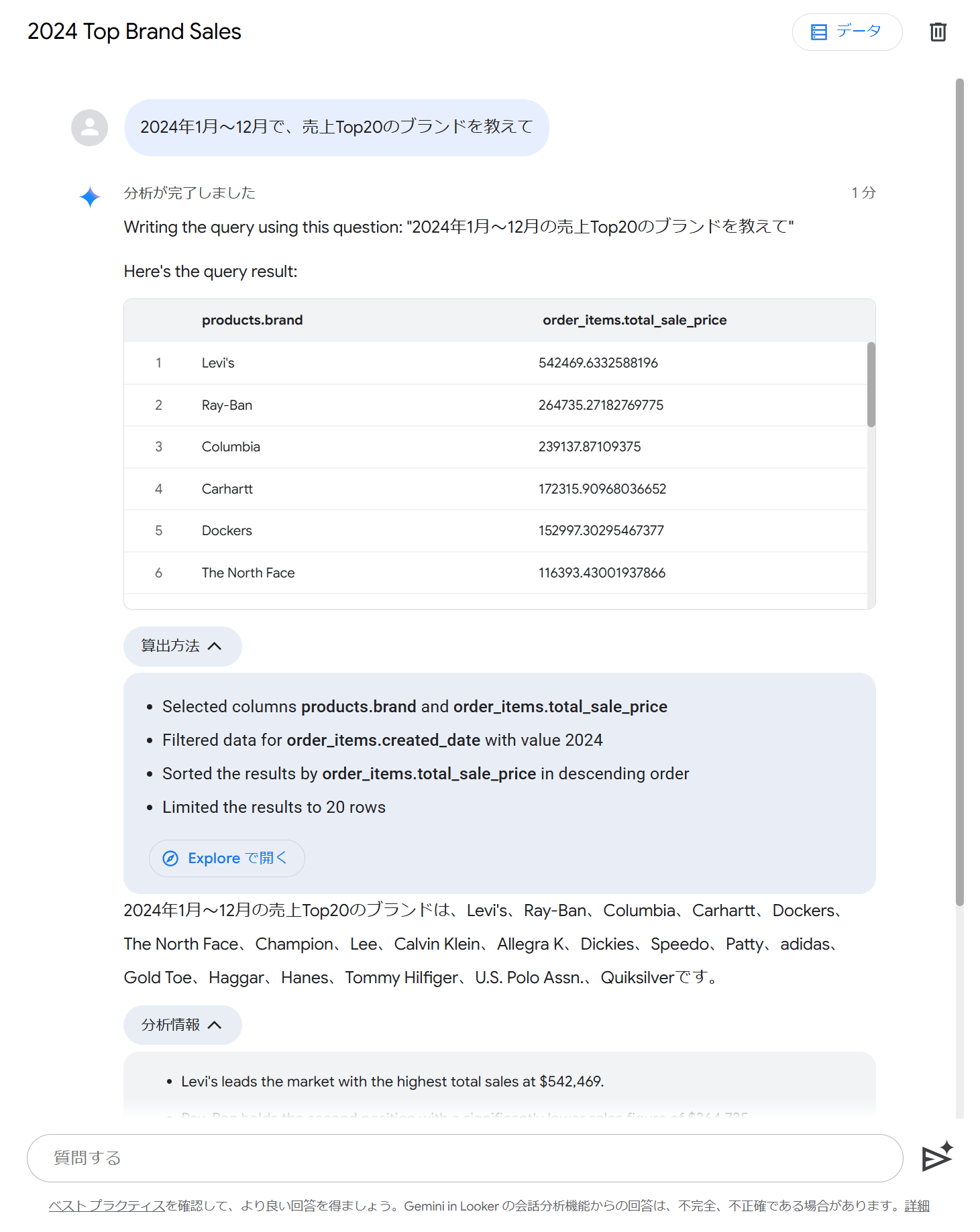Click the value 172315.90968036652
This screenshot has width=980, height=1232.
pos(602,489)
